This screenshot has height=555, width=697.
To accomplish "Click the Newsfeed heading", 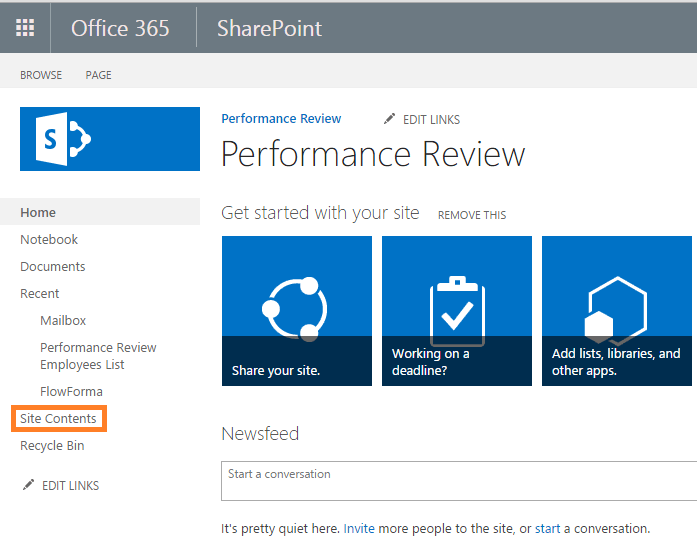I will (260, 434).
